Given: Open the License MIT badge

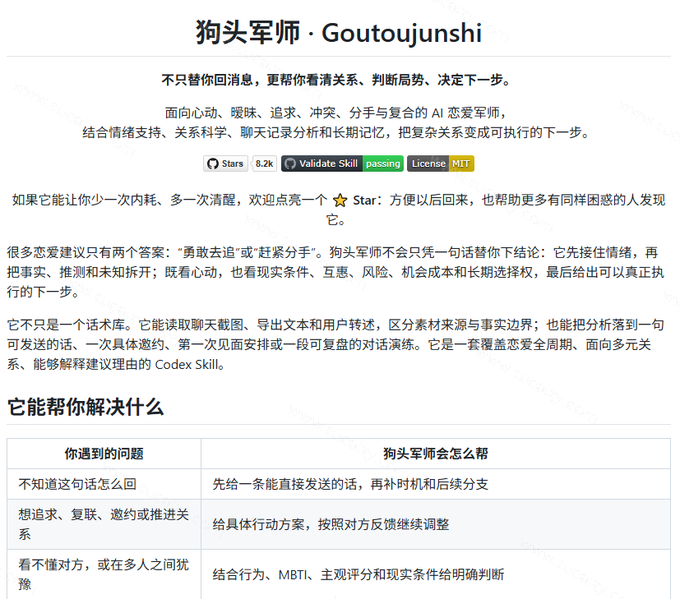Looking at the screenshot, I should (441, 164).
